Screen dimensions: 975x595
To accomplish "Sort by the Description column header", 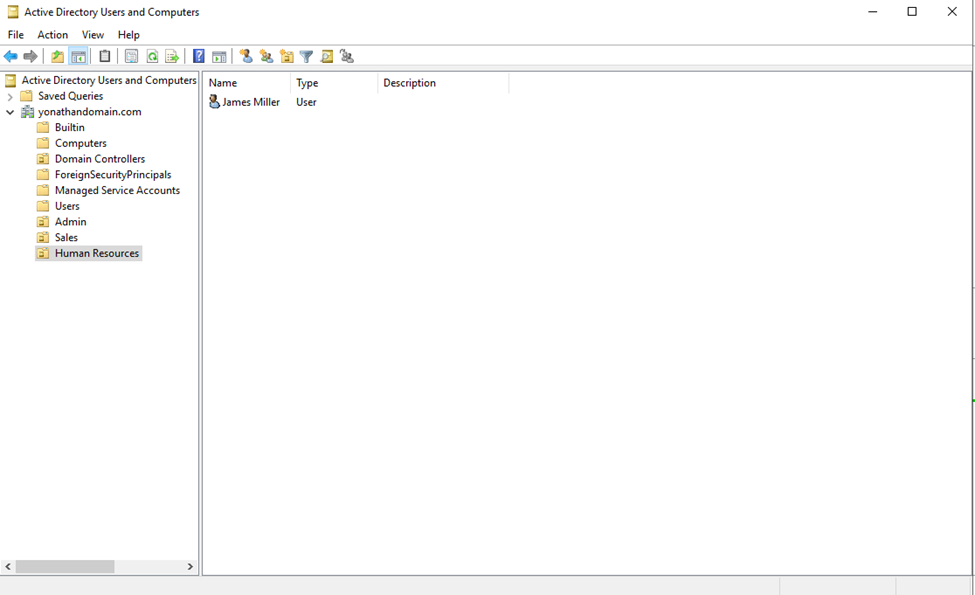I will (x=443, y=83).
